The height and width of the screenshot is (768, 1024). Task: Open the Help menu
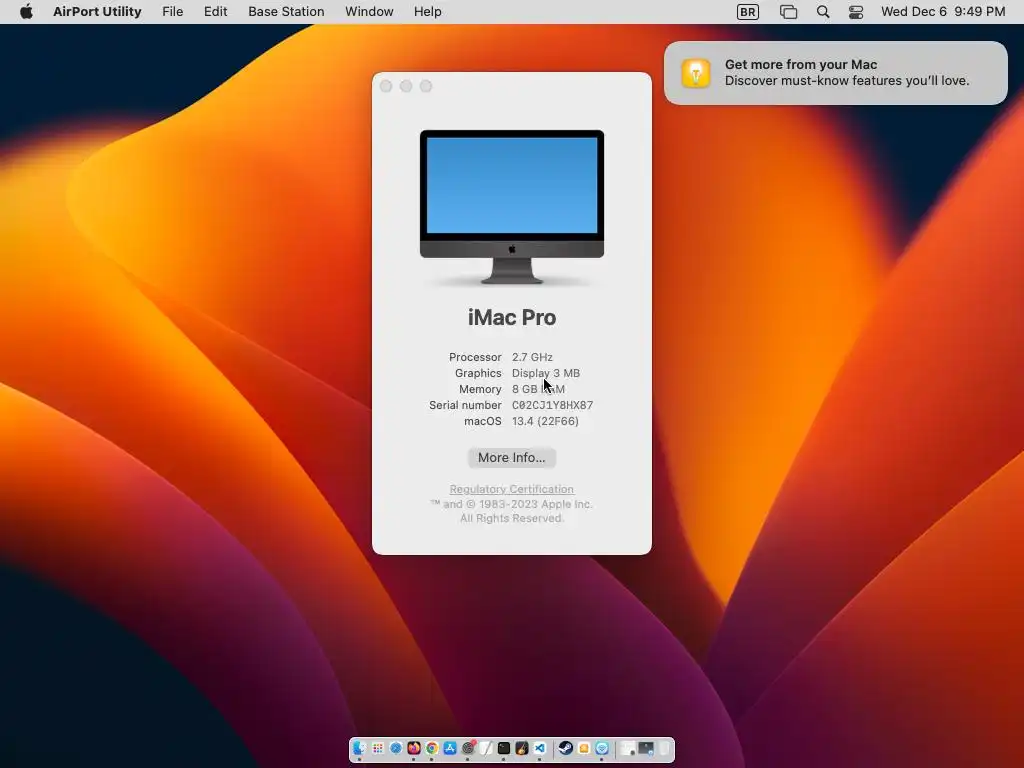tap(428, 11)
